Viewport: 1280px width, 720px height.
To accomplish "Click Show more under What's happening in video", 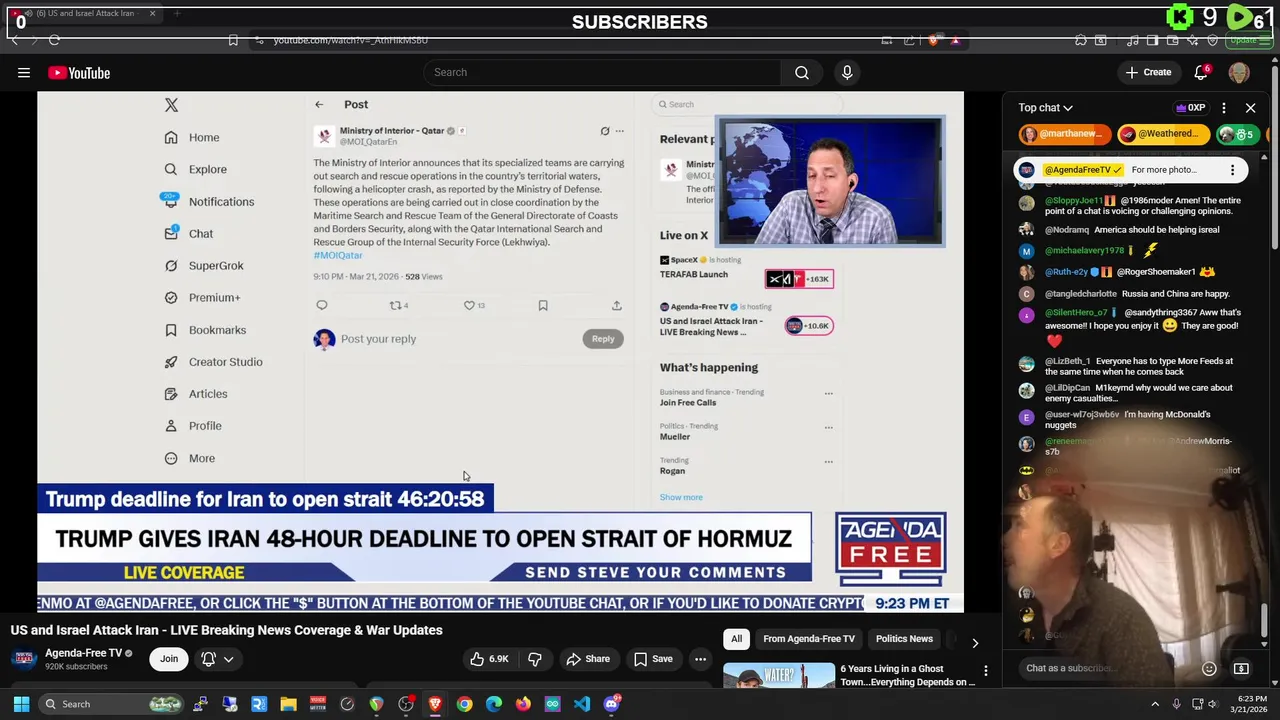I will pyautogui.click(x=681, y=497).
